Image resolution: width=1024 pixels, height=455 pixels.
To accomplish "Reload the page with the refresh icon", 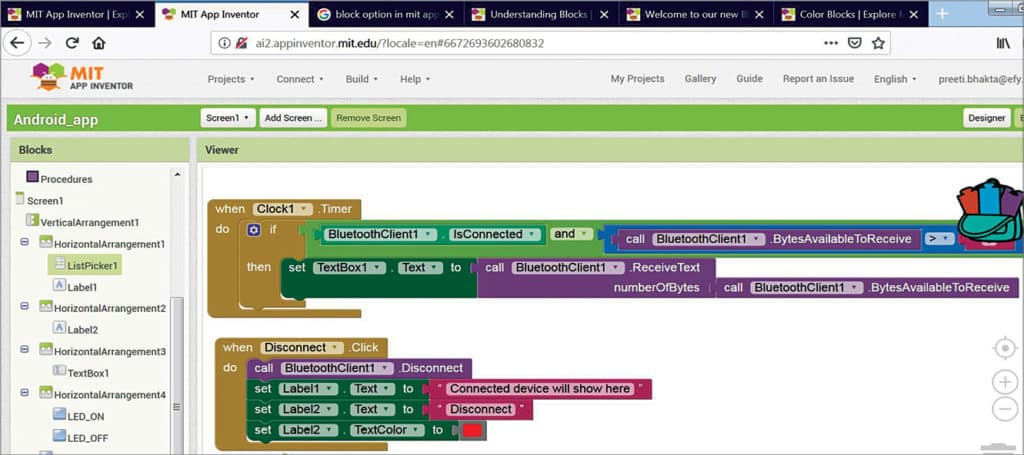I will [72, 43].
